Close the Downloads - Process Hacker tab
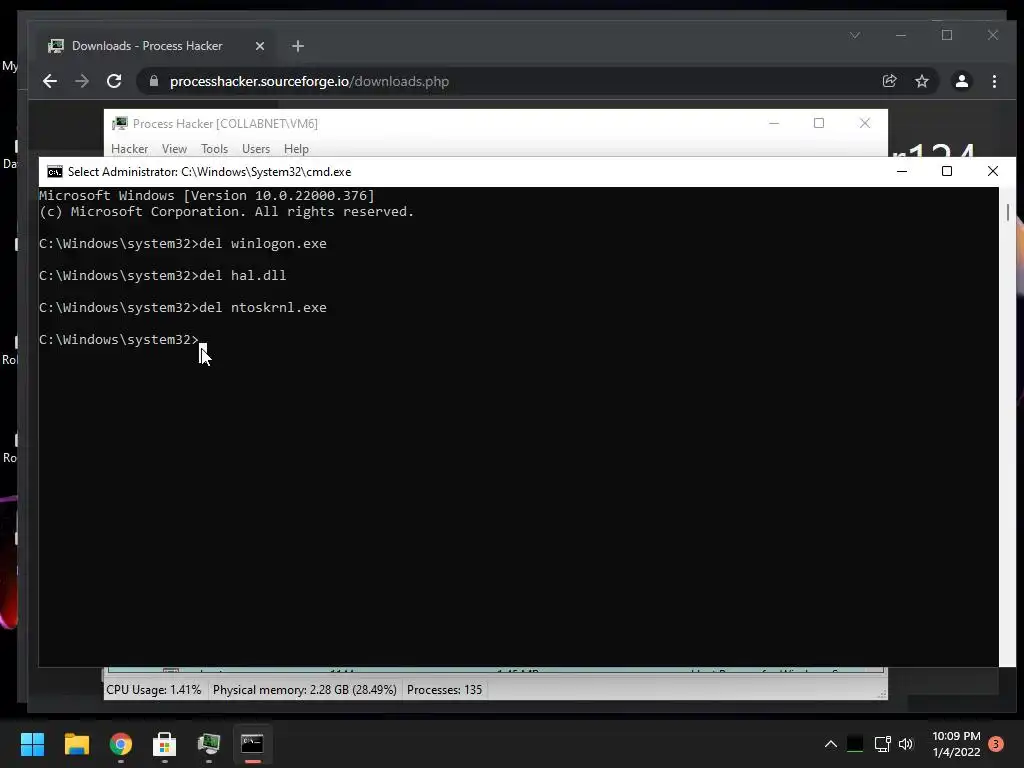The height and width of the screenshot is (768, 1024). 259,46
